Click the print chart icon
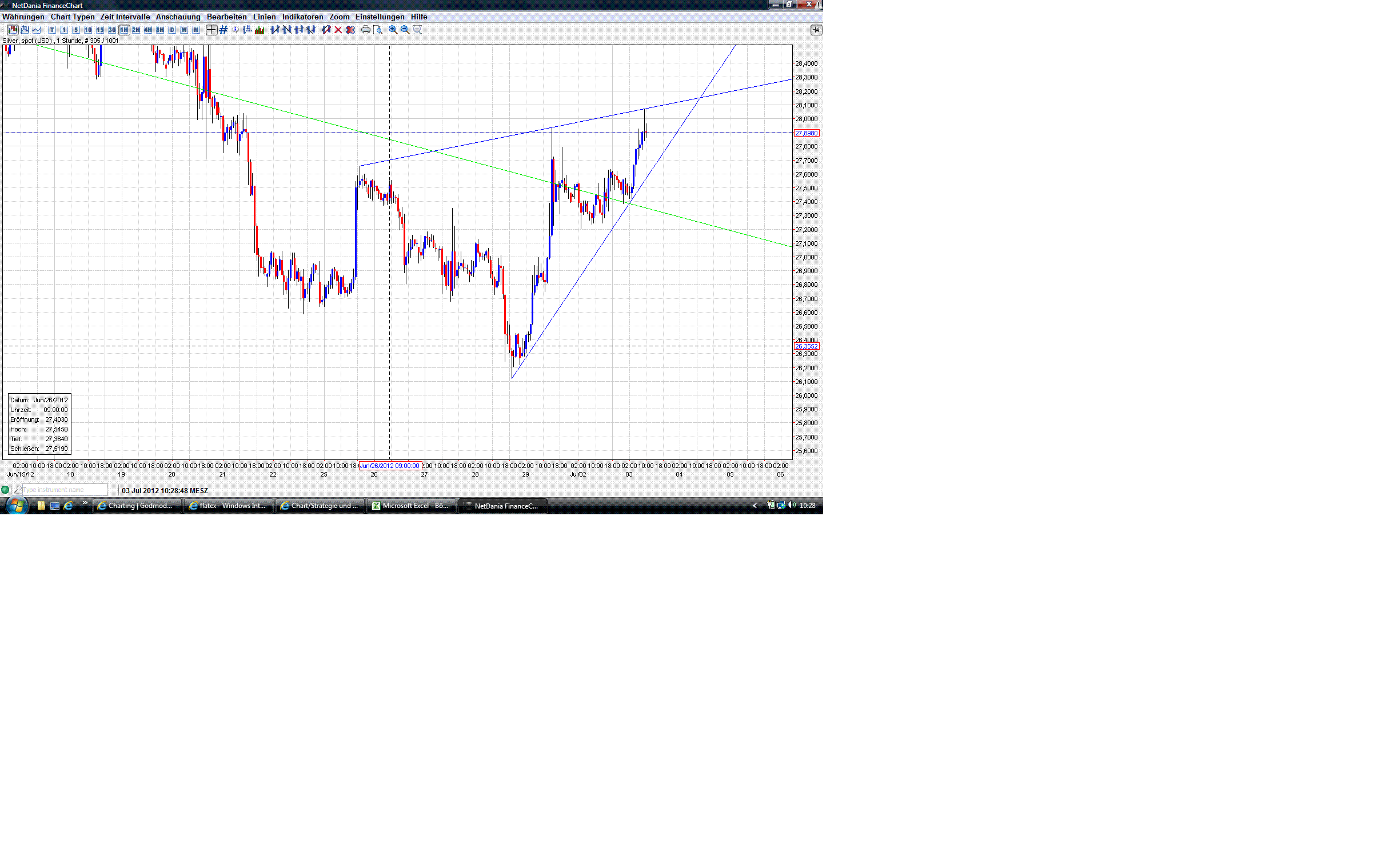The image size is (1389, 868). click(365, 30)
